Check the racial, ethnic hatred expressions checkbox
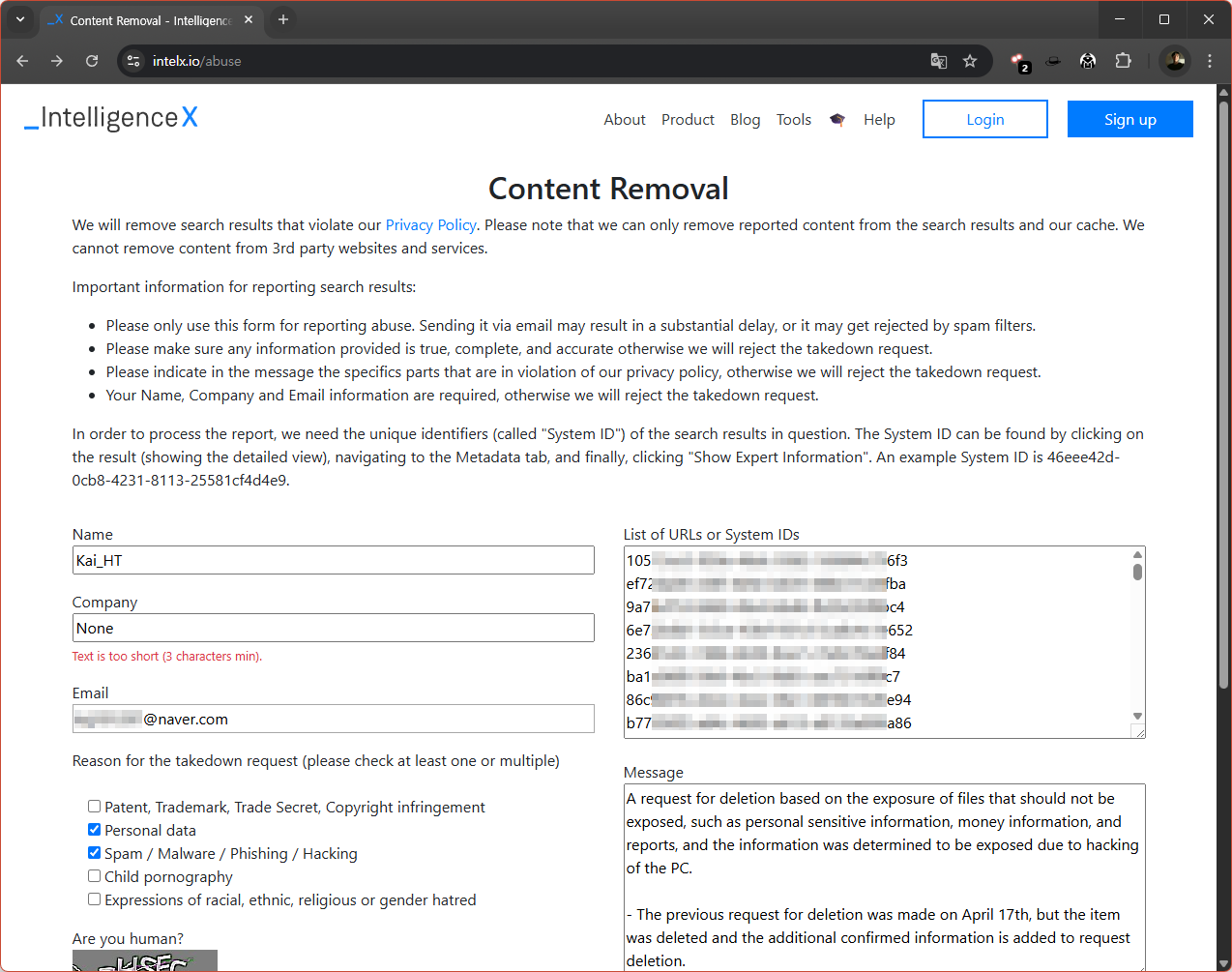The image size is (1232, 972). tap(95, 899)
